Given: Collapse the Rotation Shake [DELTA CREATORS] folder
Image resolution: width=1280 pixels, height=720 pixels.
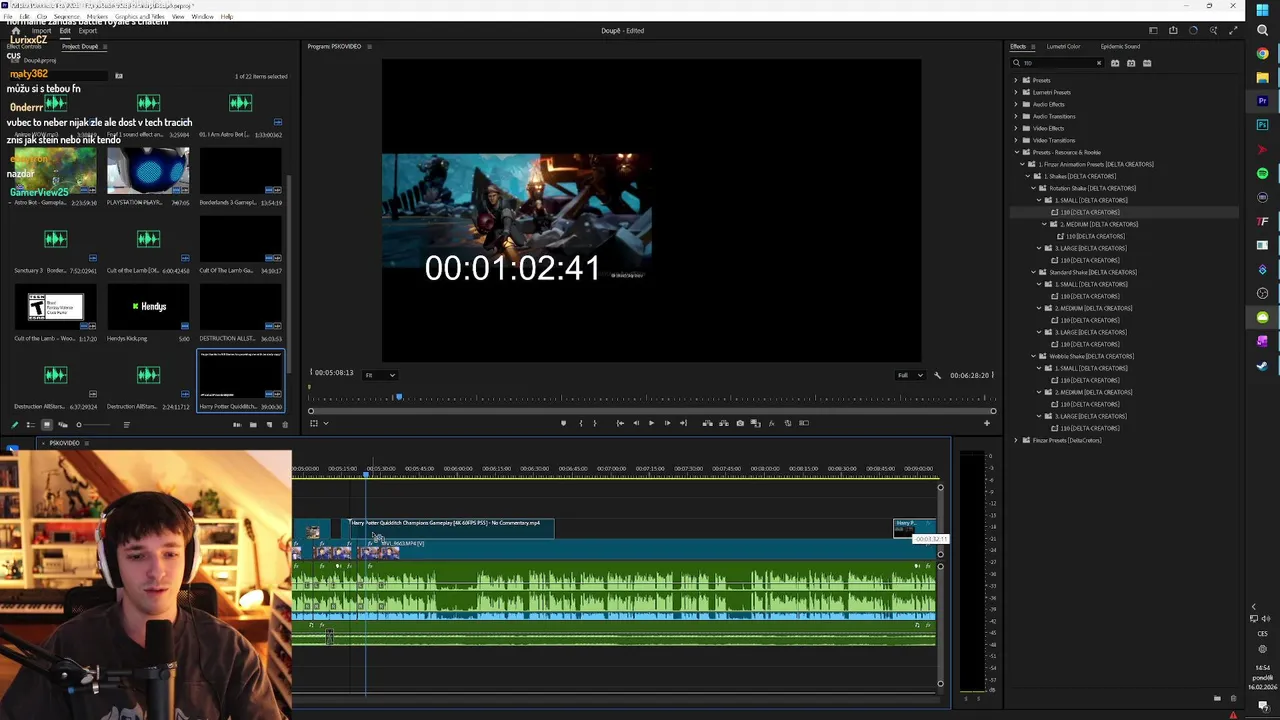Looking at the screenshot, I should pos(1034,188).
